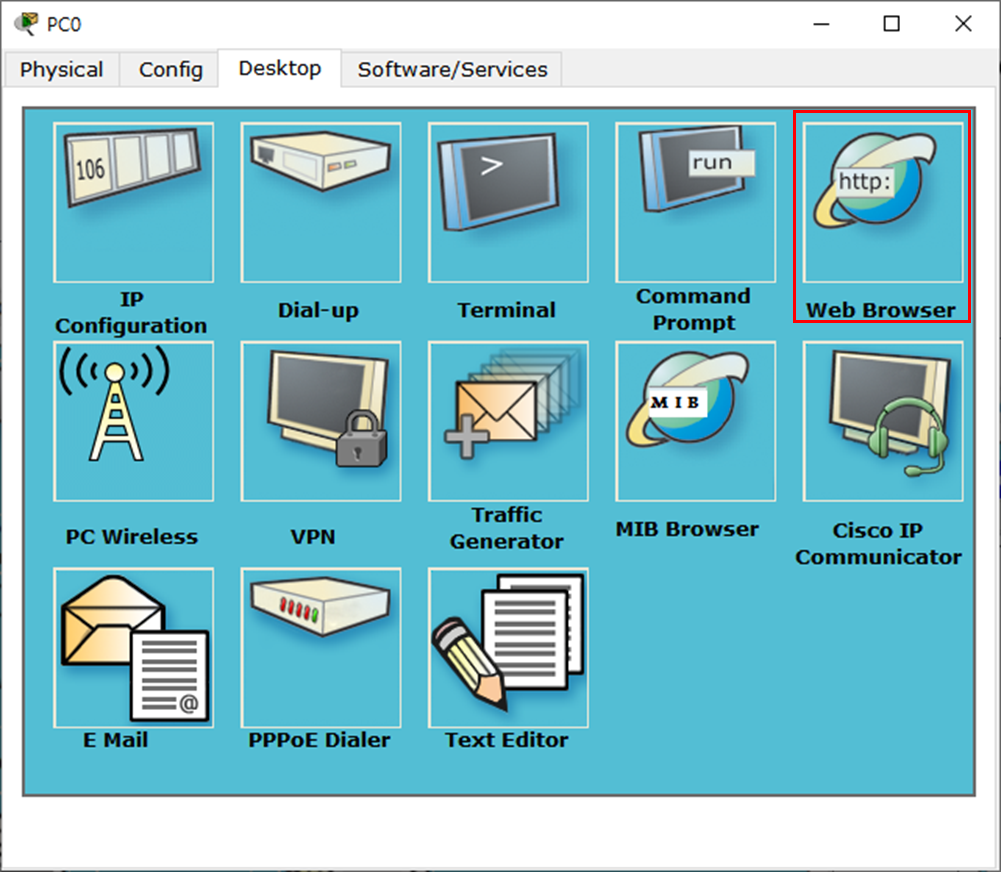Switch to the Config tab
The height and width of the screenshot is (872, 1001).
click(x=170, y=69)
